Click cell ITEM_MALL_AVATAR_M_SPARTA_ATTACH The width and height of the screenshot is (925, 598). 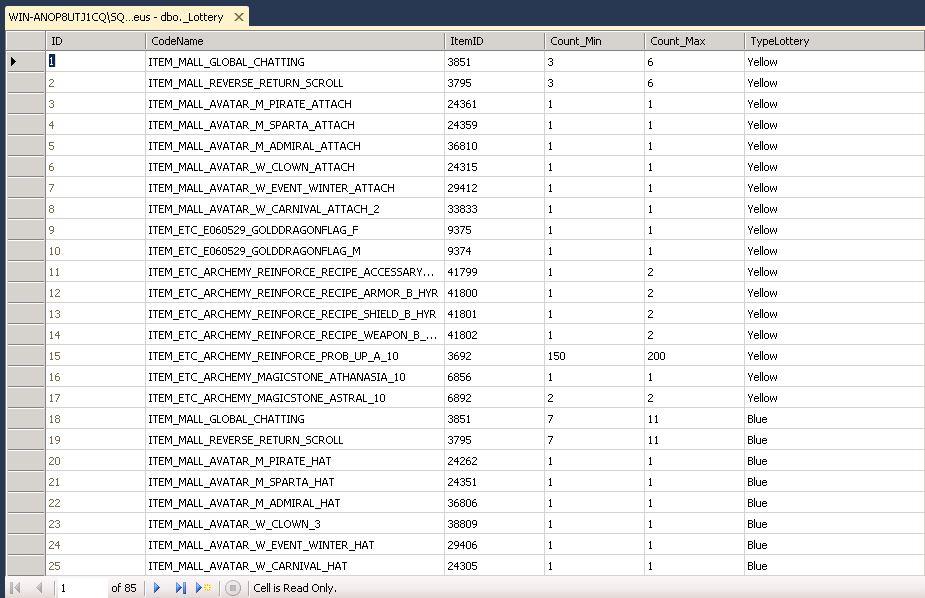[294, 124]
